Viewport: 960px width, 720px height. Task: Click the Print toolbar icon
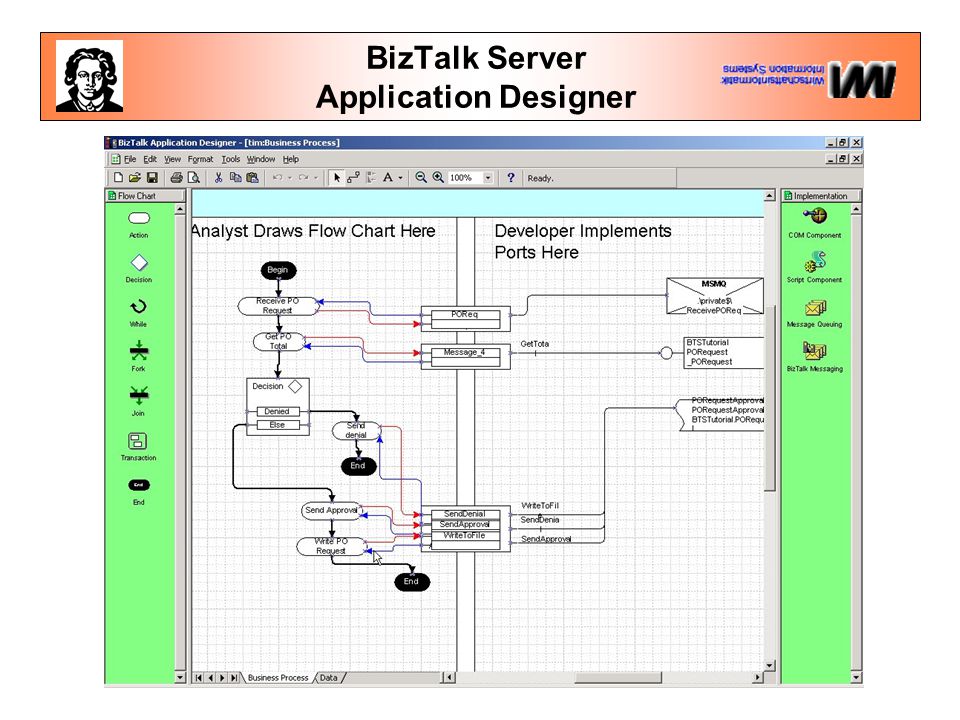(176, 178)
